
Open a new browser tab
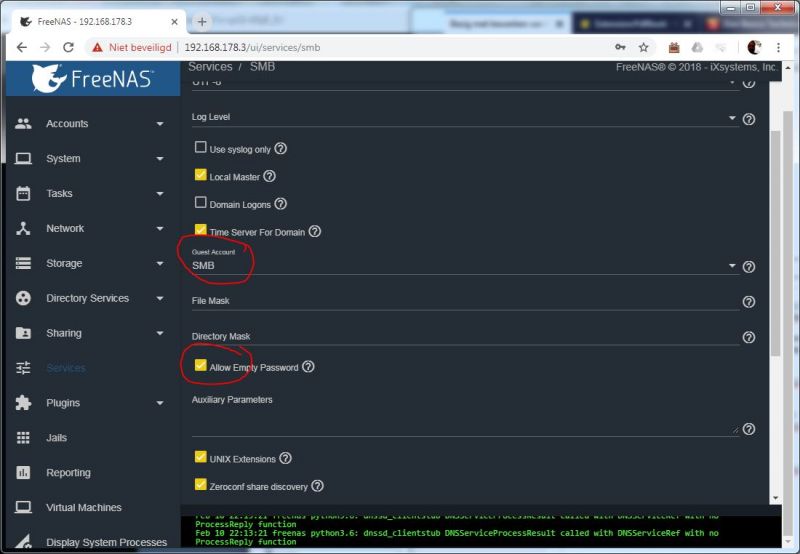(x=202, y=21)
